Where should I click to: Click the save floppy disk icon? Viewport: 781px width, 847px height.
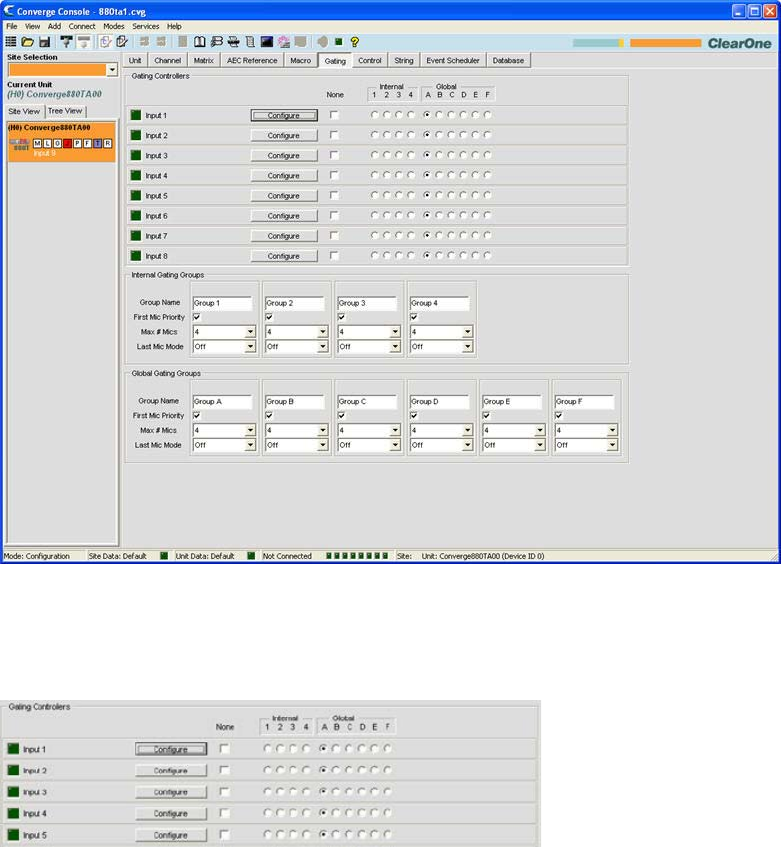pos(44,42)
